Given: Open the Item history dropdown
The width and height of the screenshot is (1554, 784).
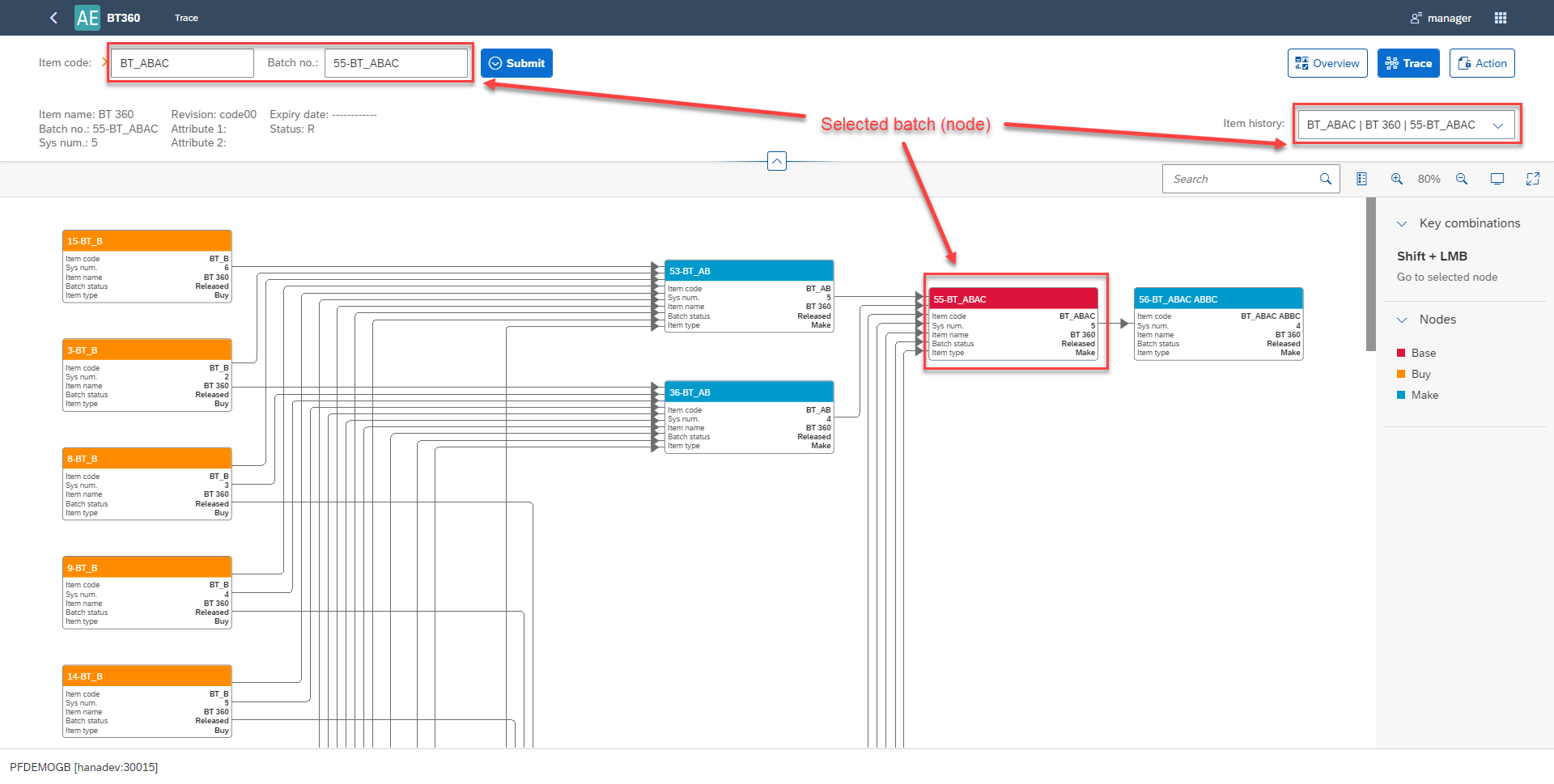Looking at the screenshot, I should point(1499,125).
